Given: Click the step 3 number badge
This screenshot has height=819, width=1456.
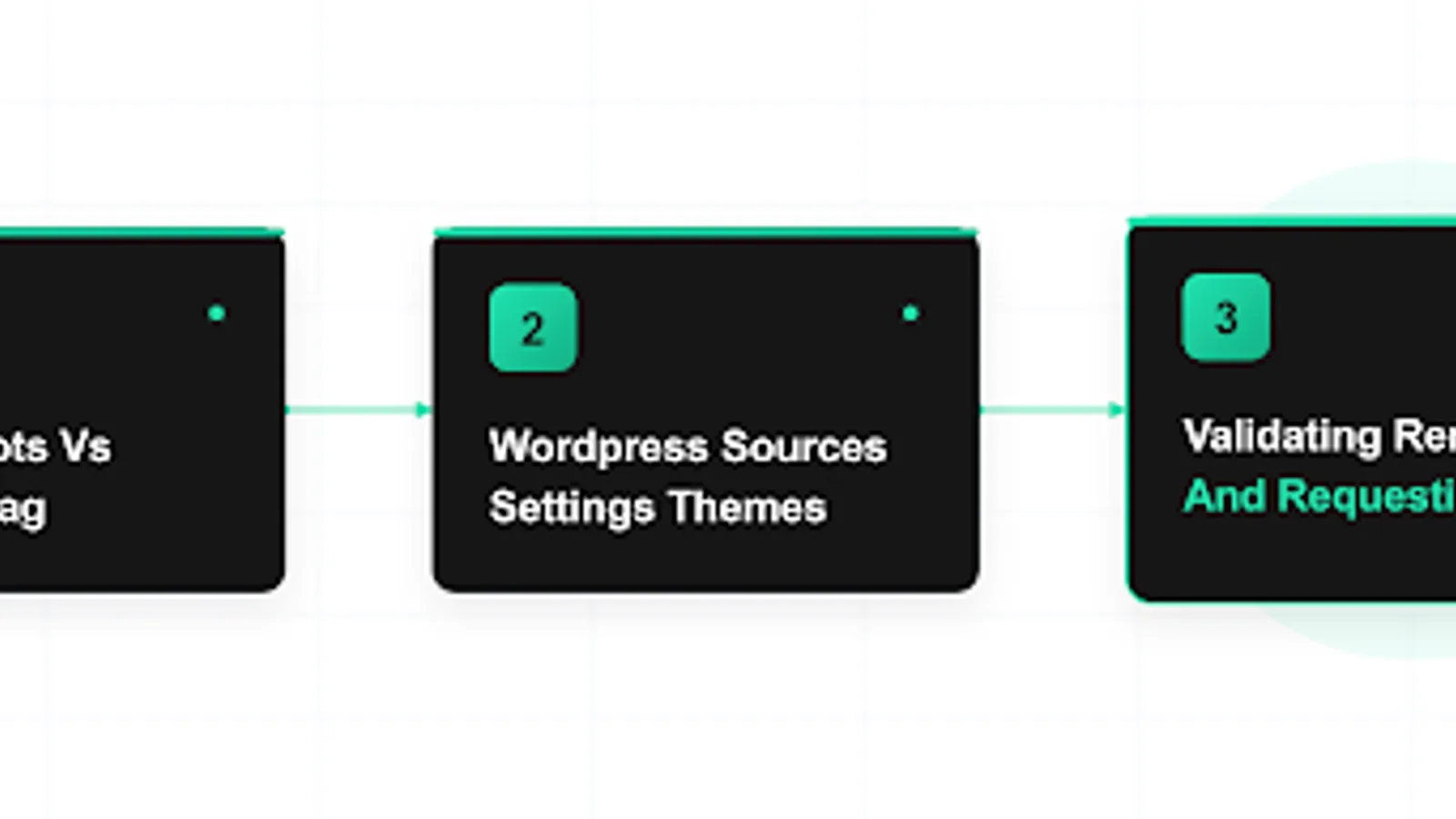Looking at the screenshot, I should [x=1226, y=317].
